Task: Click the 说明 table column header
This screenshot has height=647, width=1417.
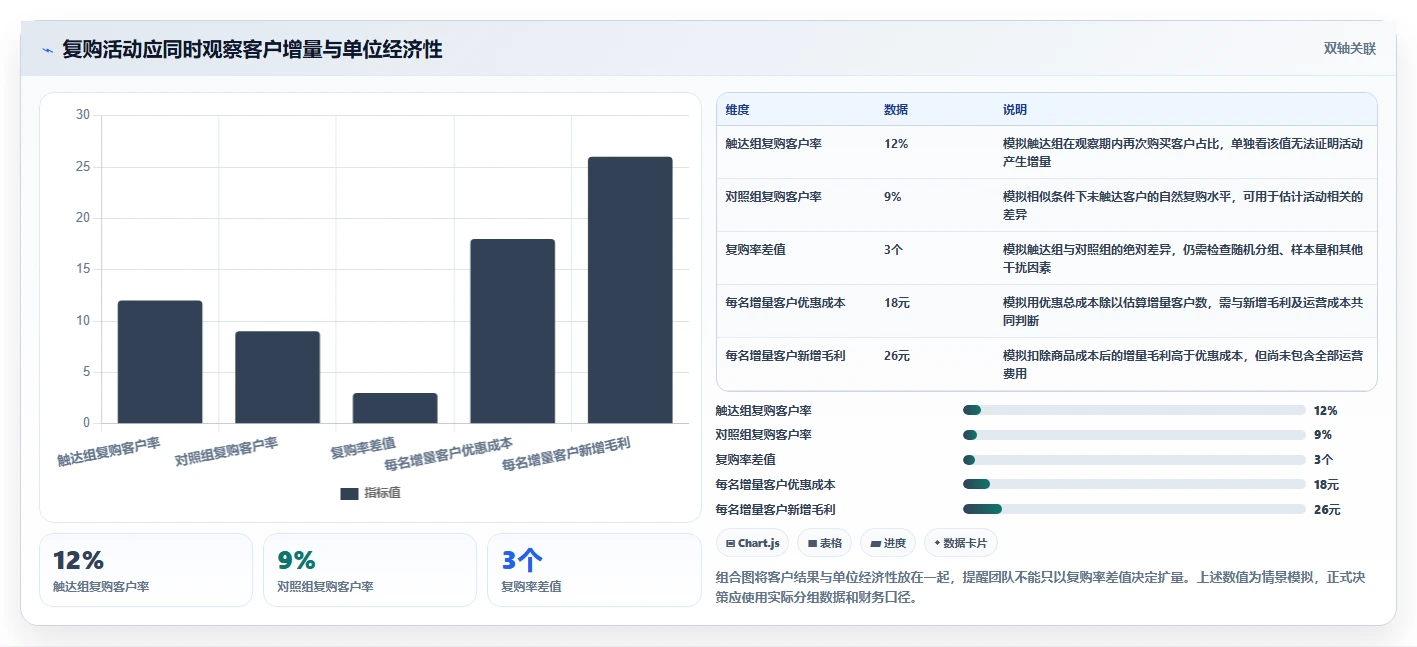Action: (1015, 110)
